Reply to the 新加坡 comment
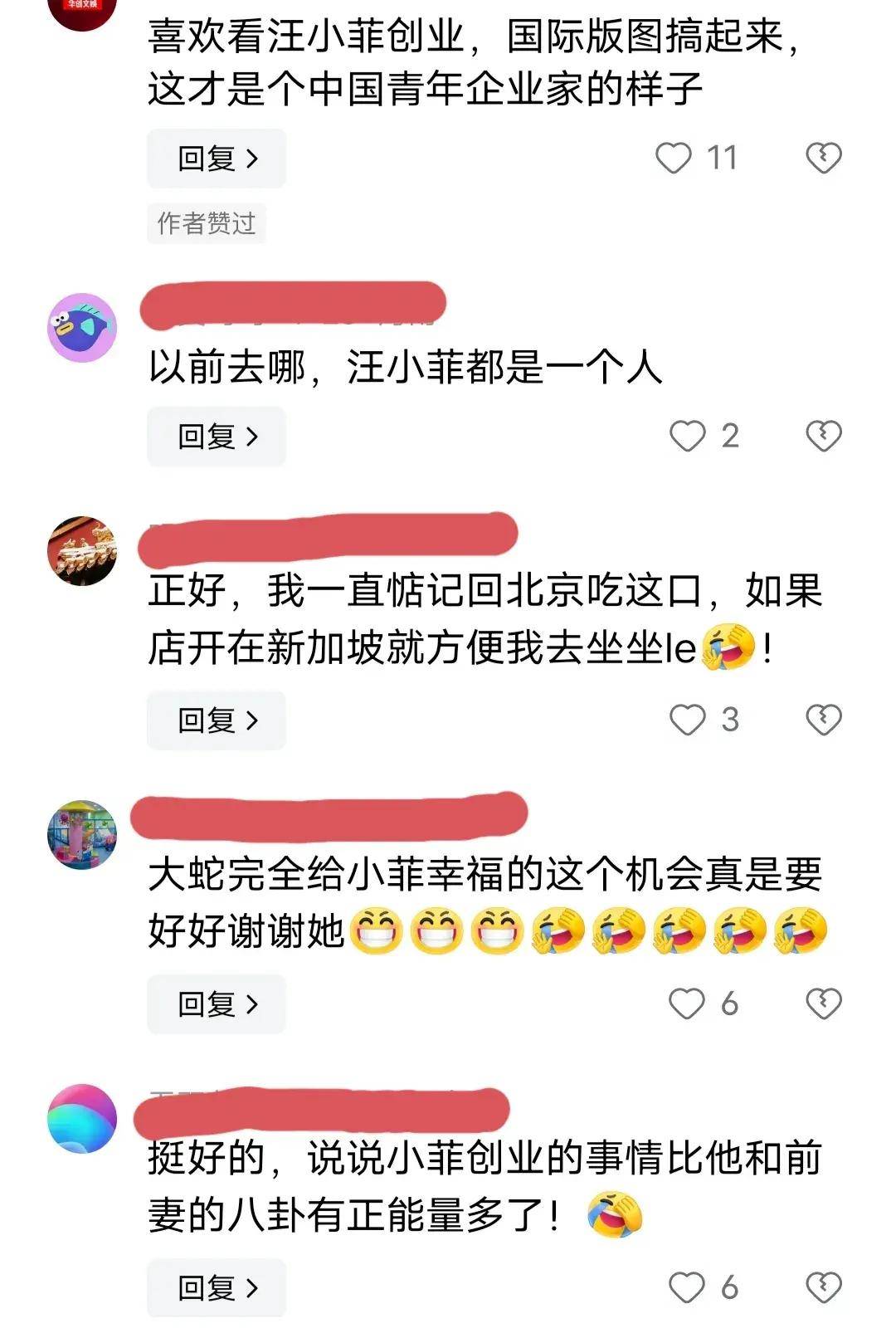896x1328 pixels. (217, 720)
